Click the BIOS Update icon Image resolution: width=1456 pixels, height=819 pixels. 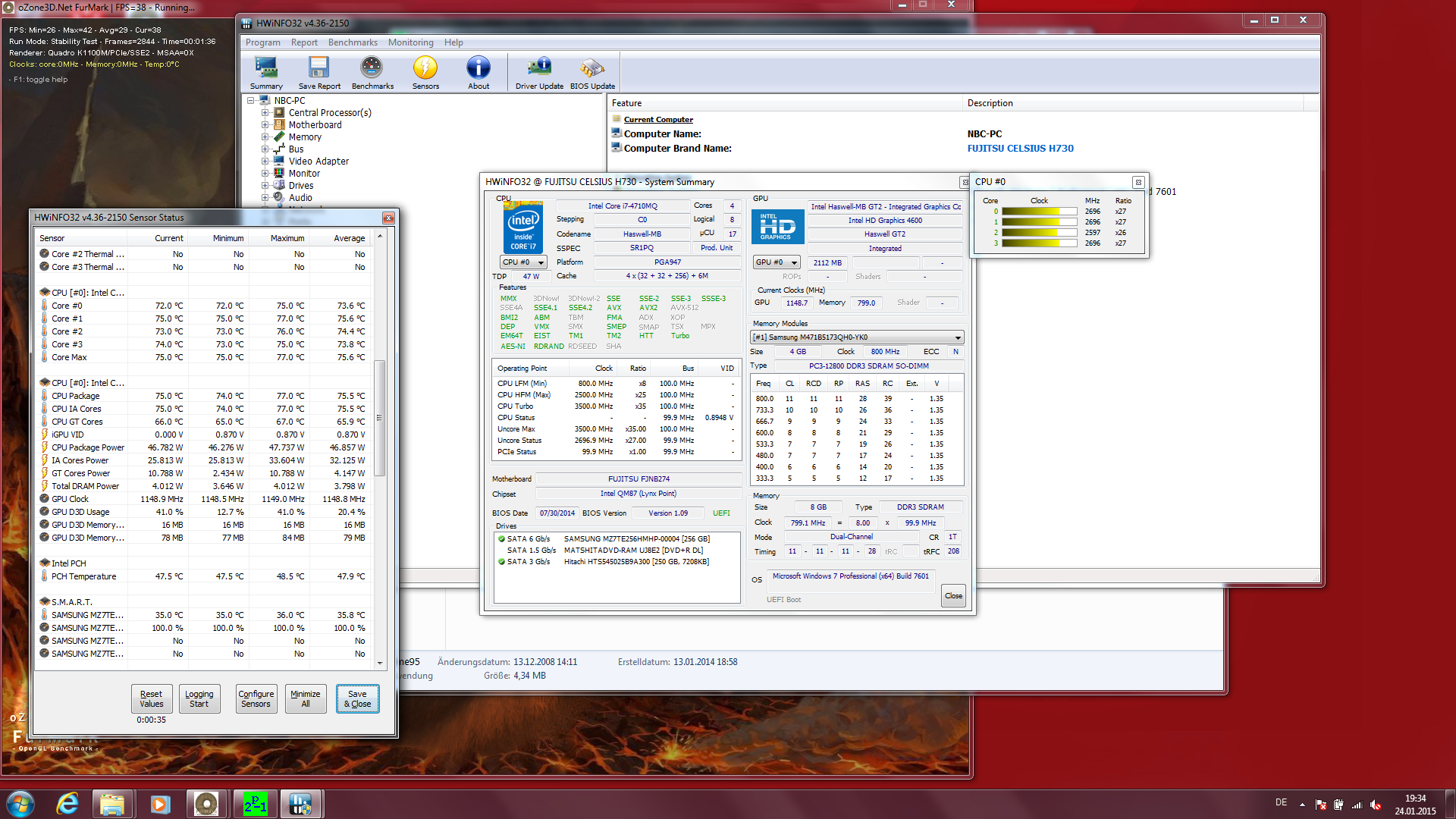click(592, 72)
